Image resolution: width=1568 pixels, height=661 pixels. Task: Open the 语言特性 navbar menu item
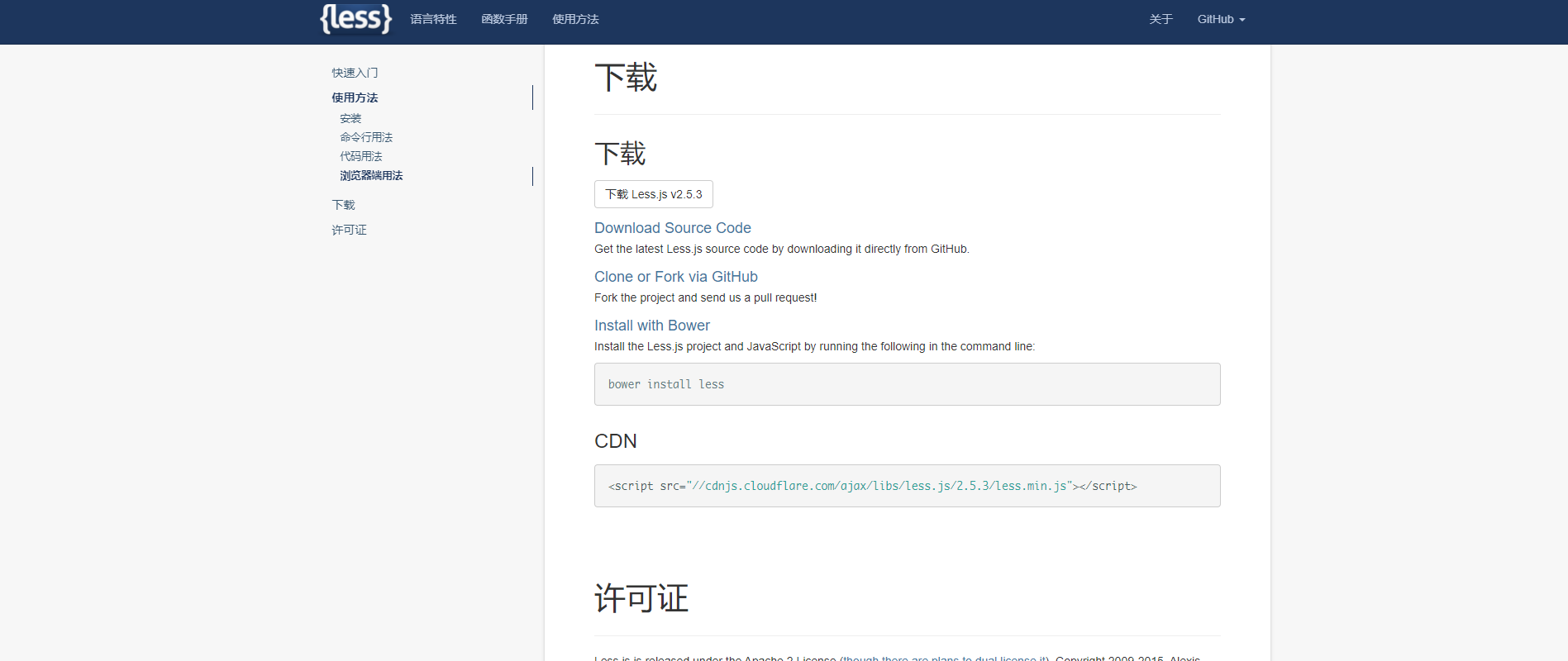[x=433, y=19]
